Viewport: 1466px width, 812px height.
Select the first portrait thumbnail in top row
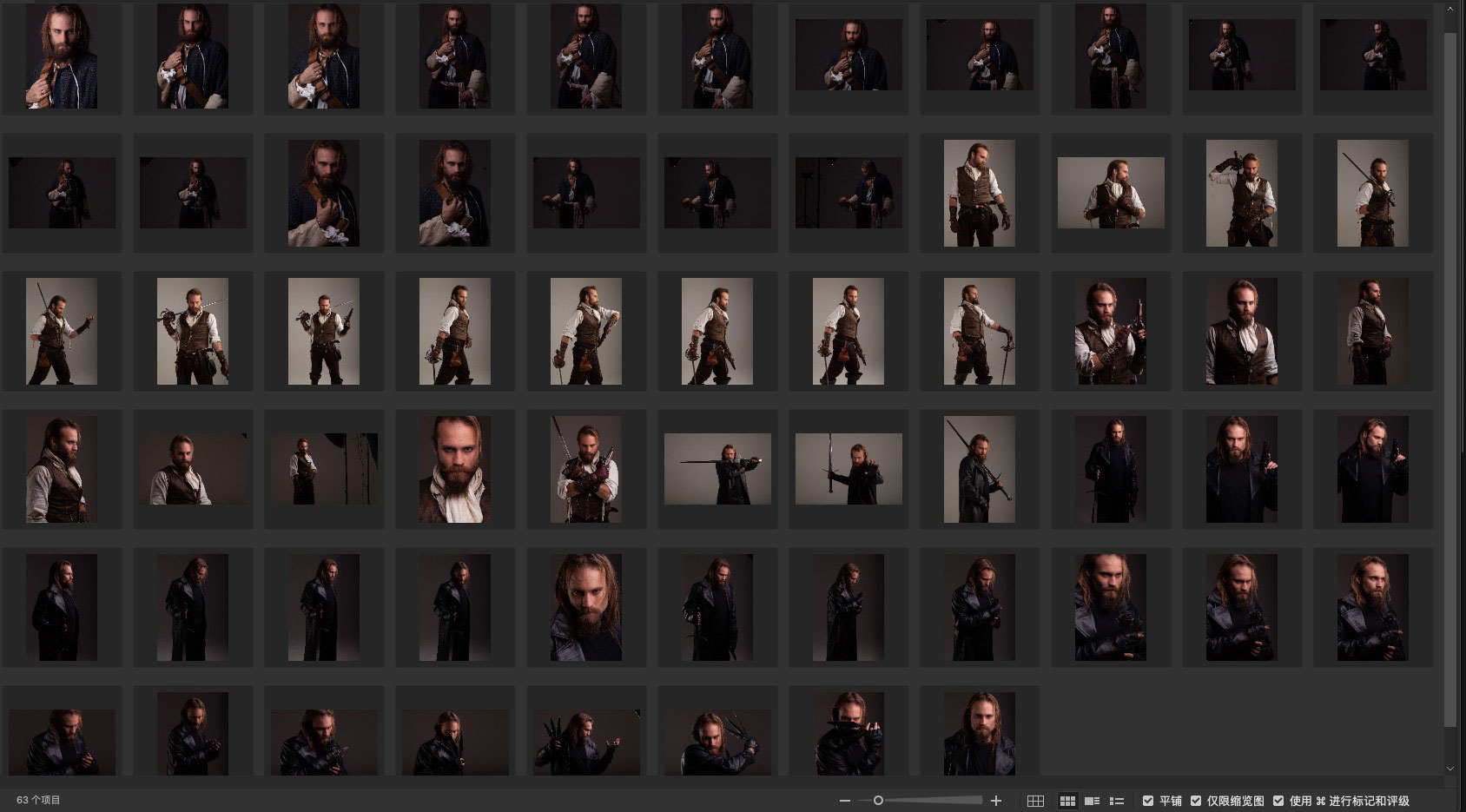pyautogui.click(x=62, y=56)
